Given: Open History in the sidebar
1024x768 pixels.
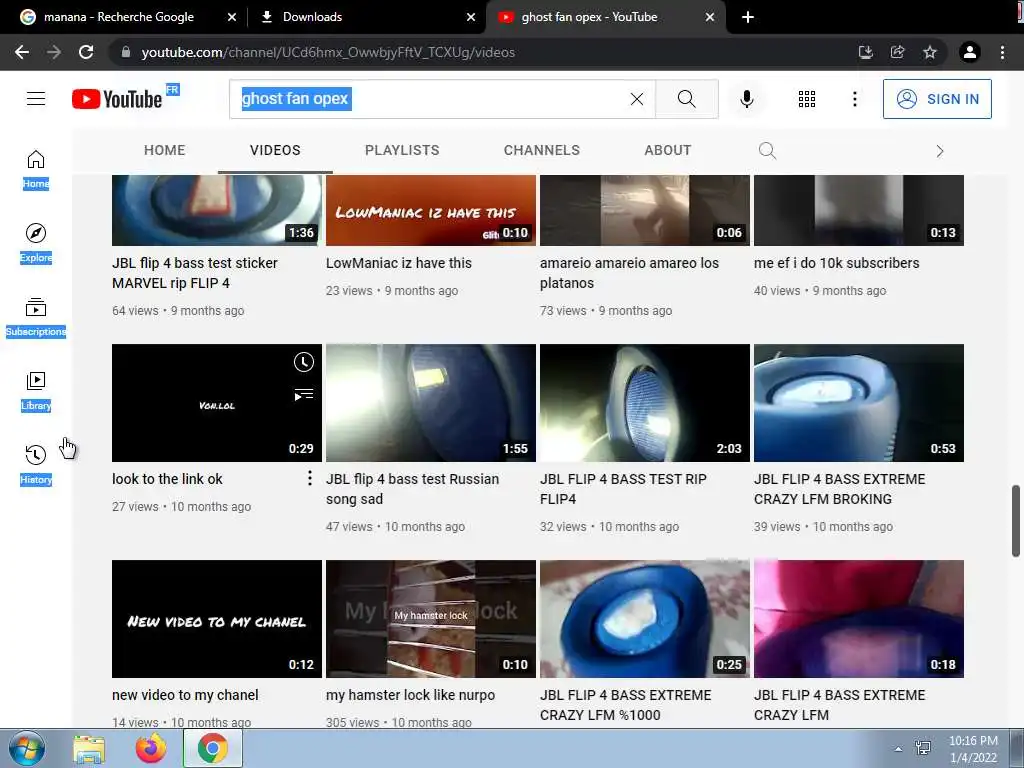Looking at the screenshot, I should [x=36, y=465].
